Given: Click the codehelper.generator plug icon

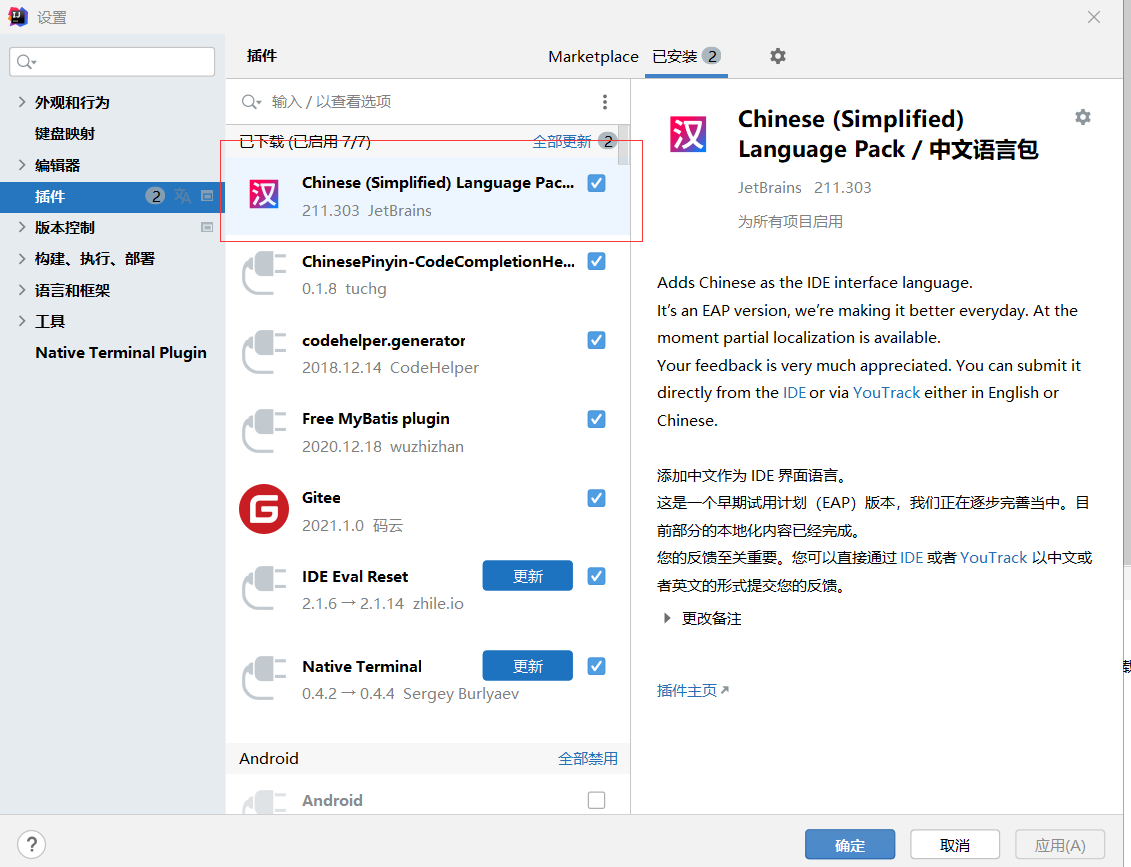Looking at the screenshot, I should click(x=264, y=352).
